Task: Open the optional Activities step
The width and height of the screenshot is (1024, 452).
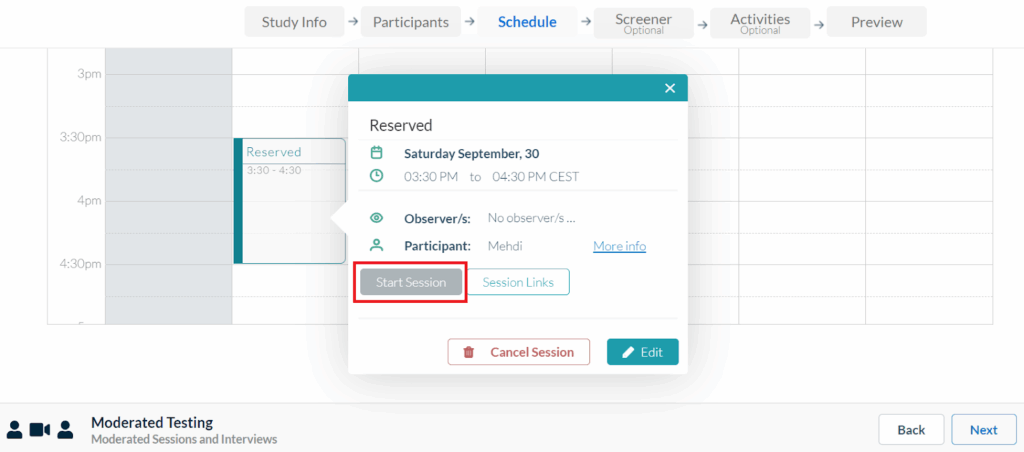Action: pos(760,22)
